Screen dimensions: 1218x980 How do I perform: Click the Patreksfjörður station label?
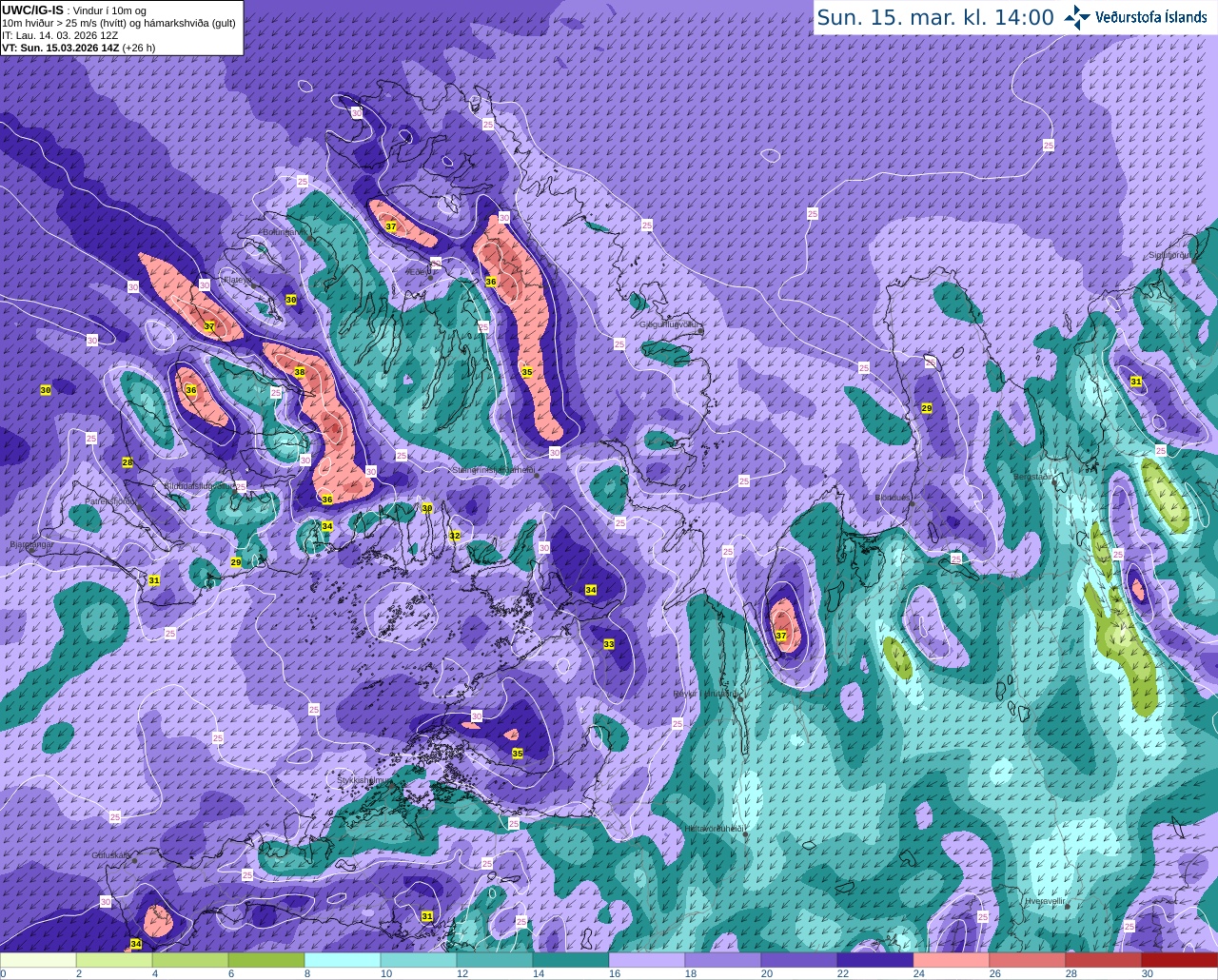[111, 500]
